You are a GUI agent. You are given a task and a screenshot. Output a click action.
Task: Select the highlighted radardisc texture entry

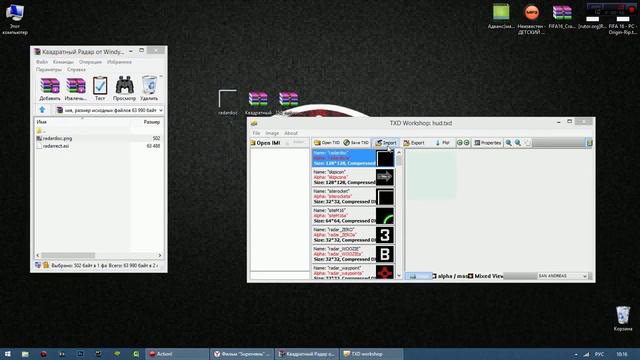[x=353, y=158]
